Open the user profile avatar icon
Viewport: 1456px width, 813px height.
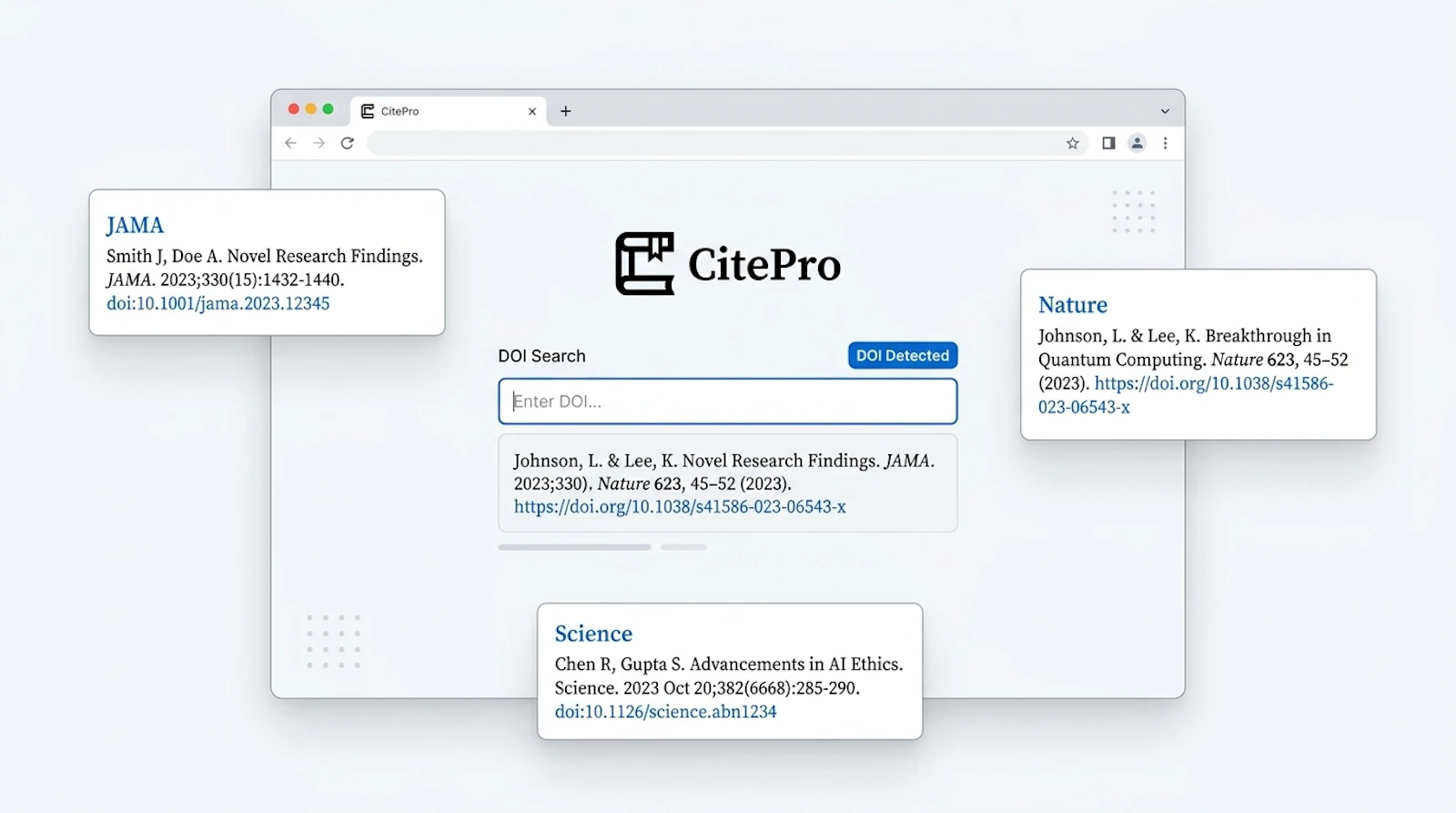(1137, 143)
